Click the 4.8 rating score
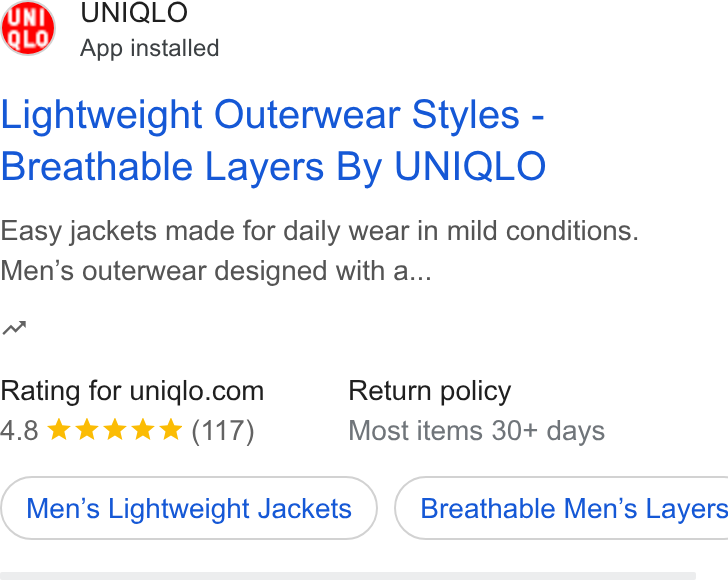 (20, 430)
